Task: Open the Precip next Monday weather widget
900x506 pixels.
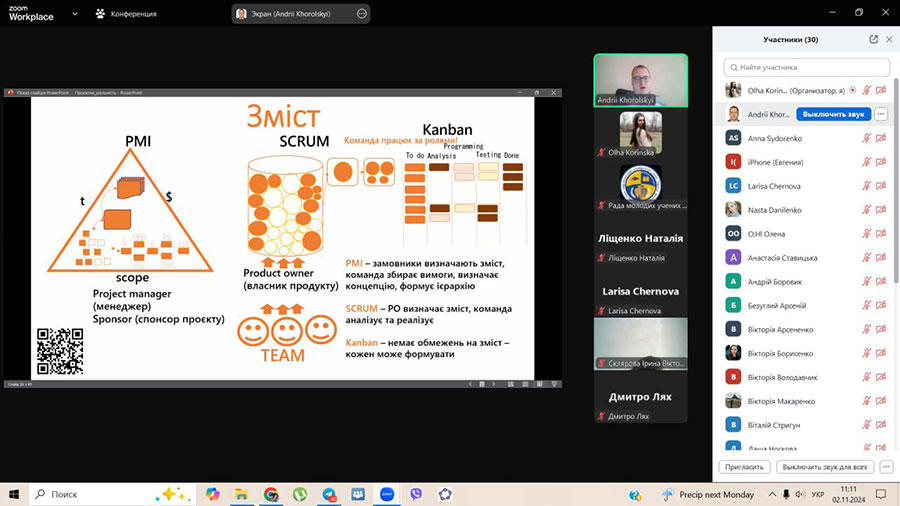Action: click(x=708, y=494)
